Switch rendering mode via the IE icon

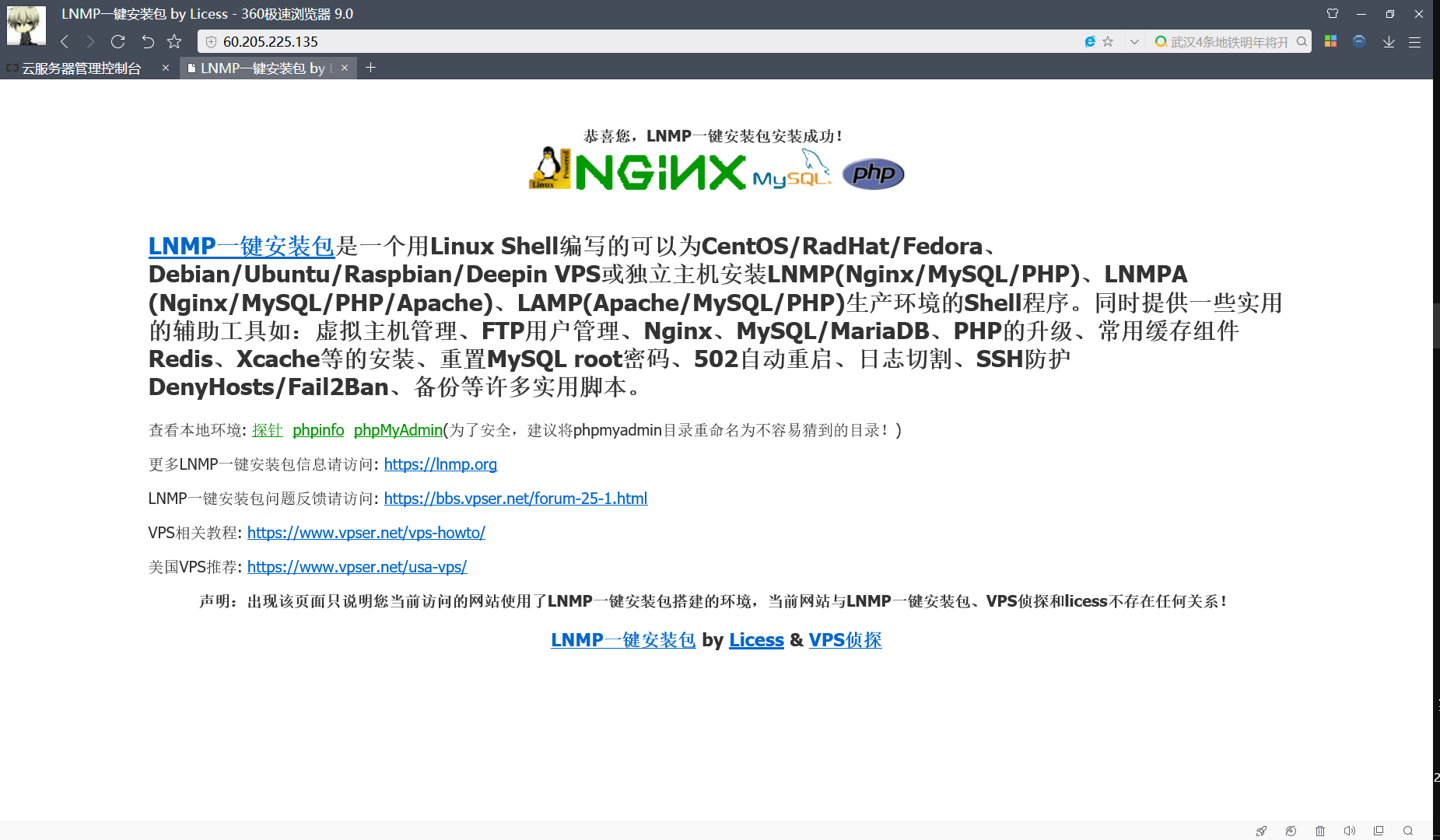click(x=1090, y=41)
